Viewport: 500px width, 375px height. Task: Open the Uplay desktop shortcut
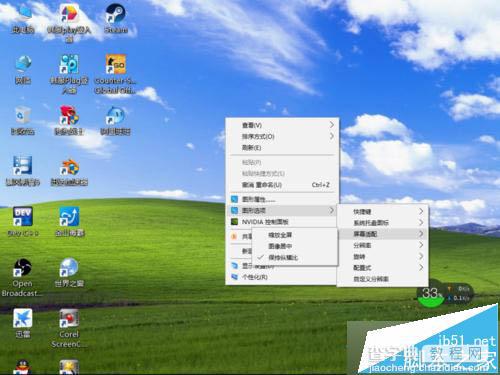pyautogui.click(x=69, y=22)
